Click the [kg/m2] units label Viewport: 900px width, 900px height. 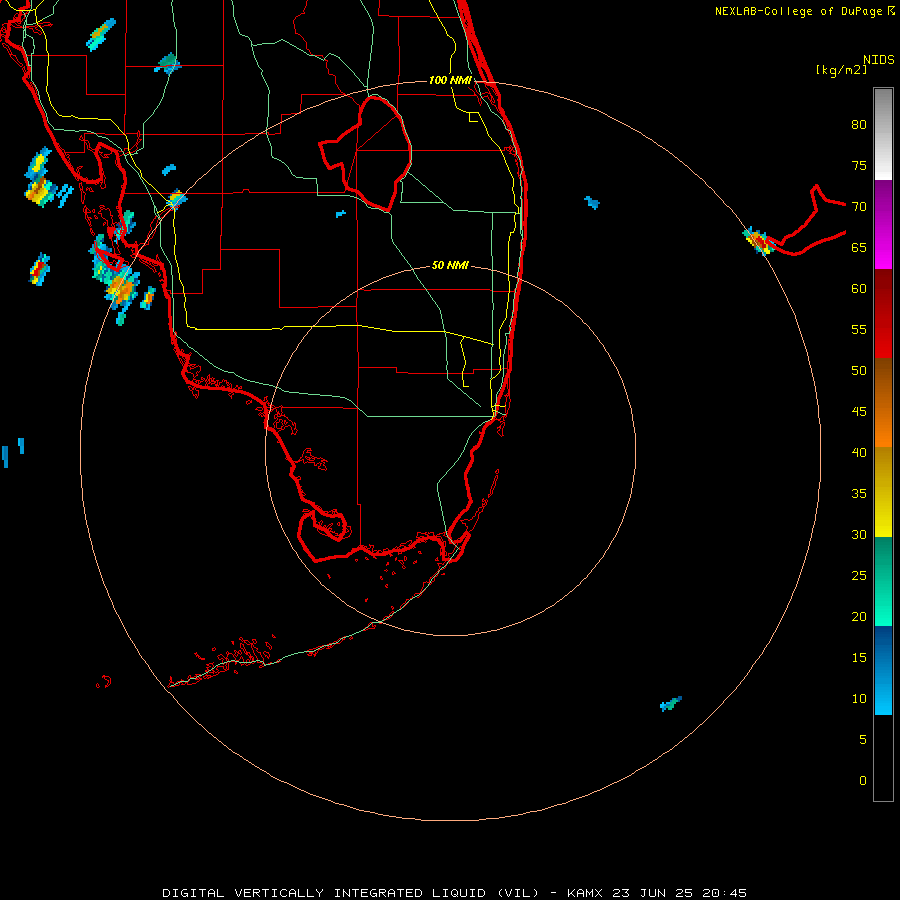point(841,70)
